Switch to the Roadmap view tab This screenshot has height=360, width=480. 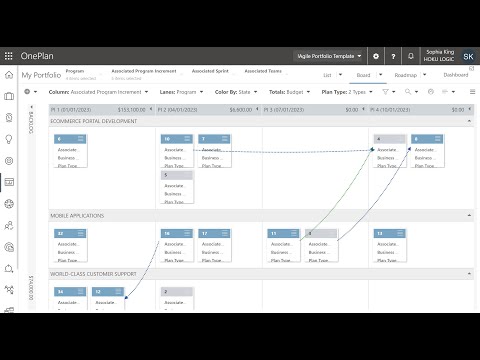(x=406, y=75)
